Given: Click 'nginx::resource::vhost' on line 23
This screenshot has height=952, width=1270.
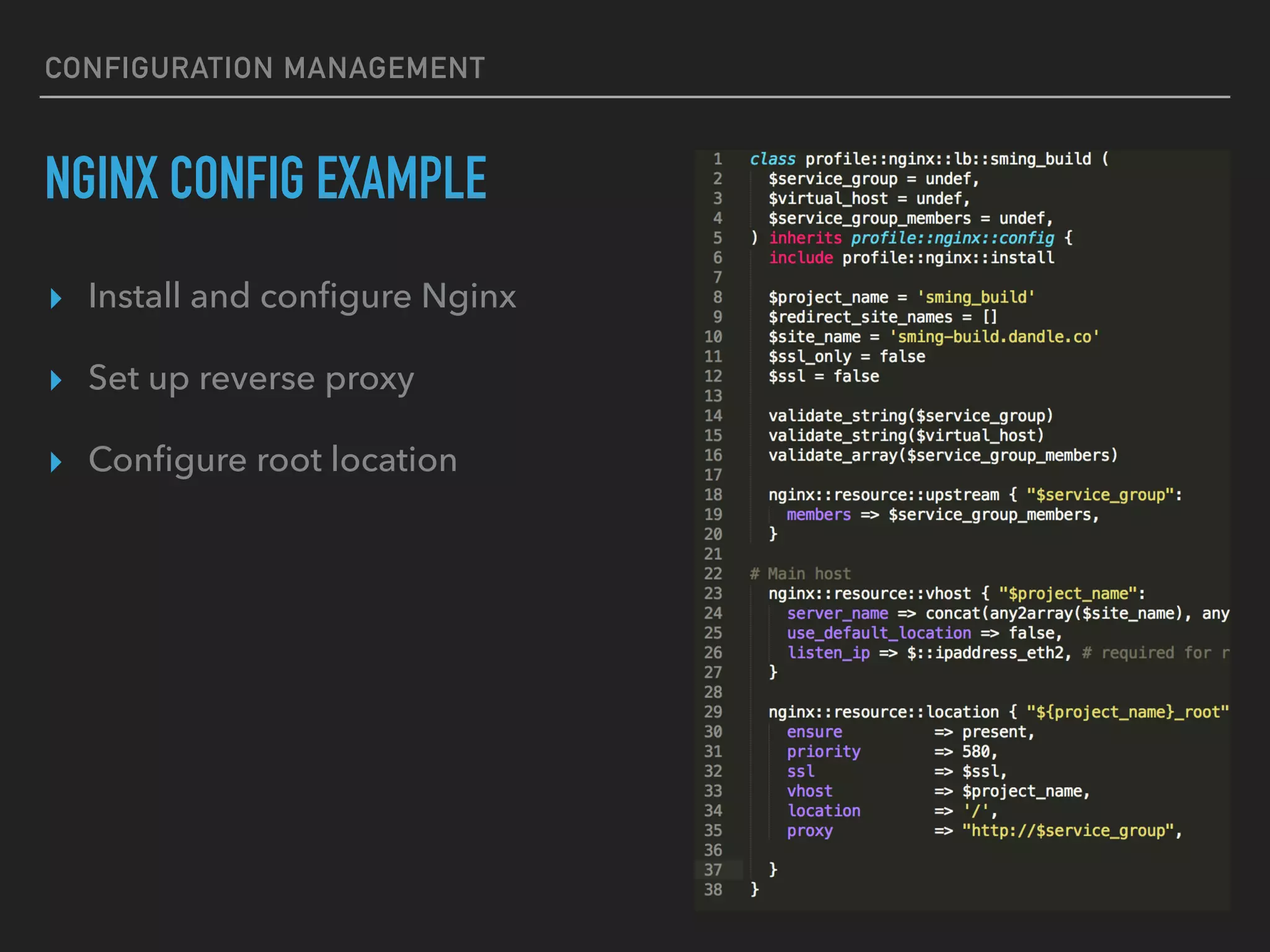Looking at the screenshot, I should [x=869, y=594].
